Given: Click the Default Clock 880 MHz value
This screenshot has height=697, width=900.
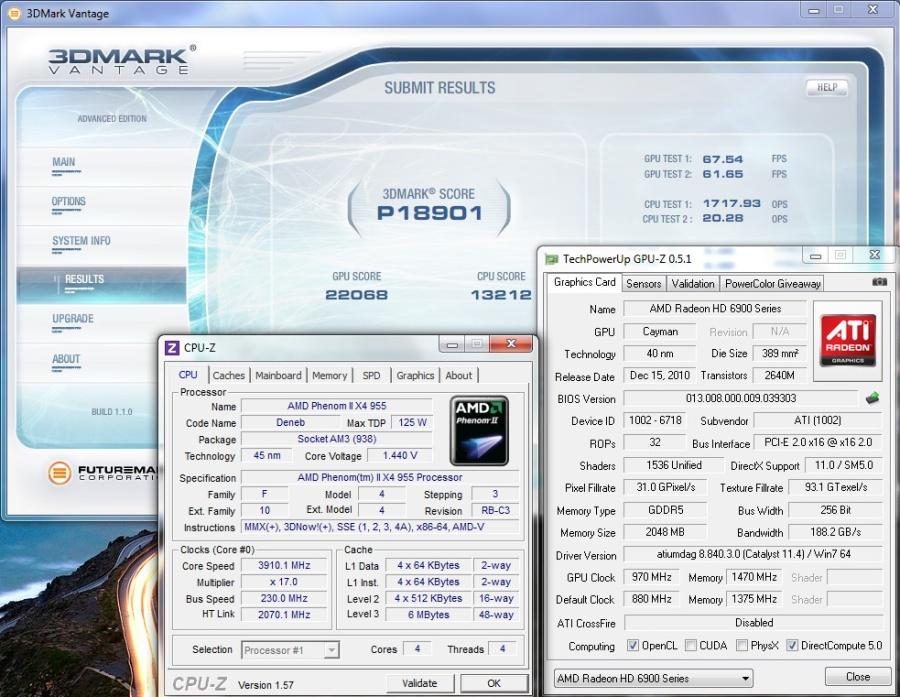Looking at the screenshot, I should tap(651, 599).
